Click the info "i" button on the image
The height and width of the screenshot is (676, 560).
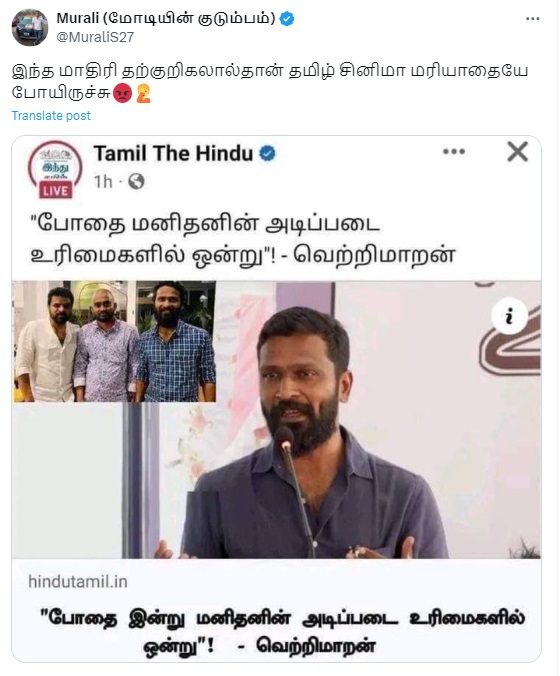(x=510, y=316)
